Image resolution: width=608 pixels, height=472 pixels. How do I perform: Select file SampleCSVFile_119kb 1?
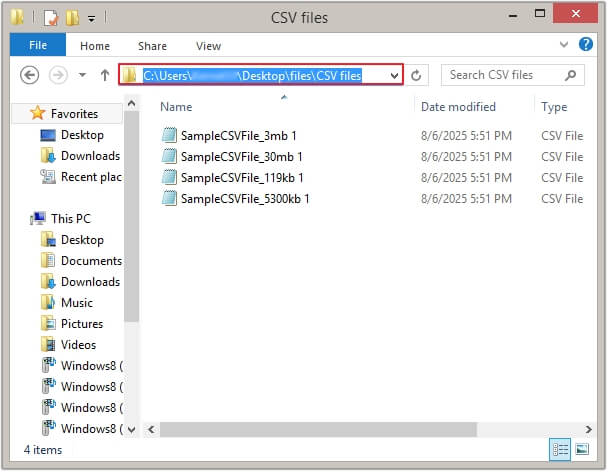pyautogui.click(x=242, y=178)
